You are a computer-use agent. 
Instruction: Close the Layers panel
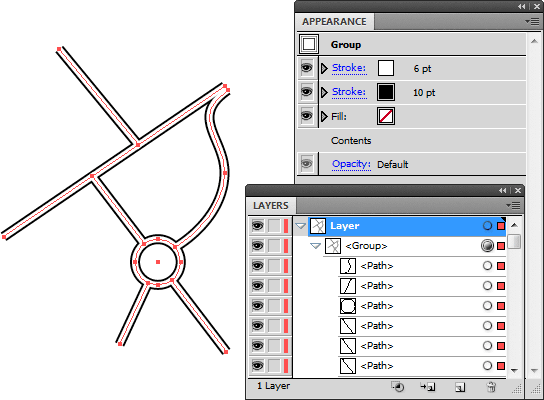[518, 190]
